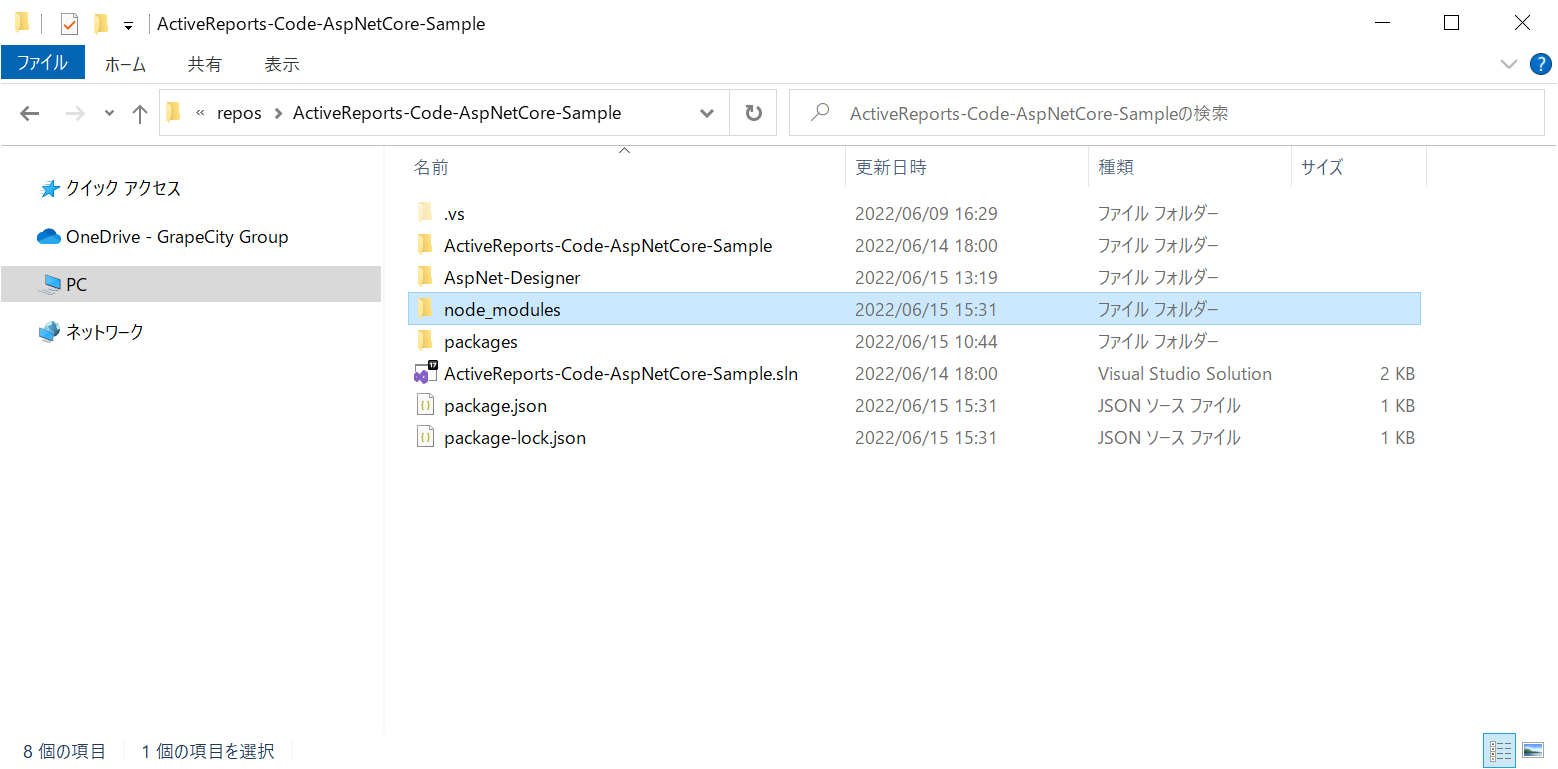Screen dimensions: 1558x769
Task: Select PC in navigation pane
Action: pyautogui.click(x=191, y=284)
